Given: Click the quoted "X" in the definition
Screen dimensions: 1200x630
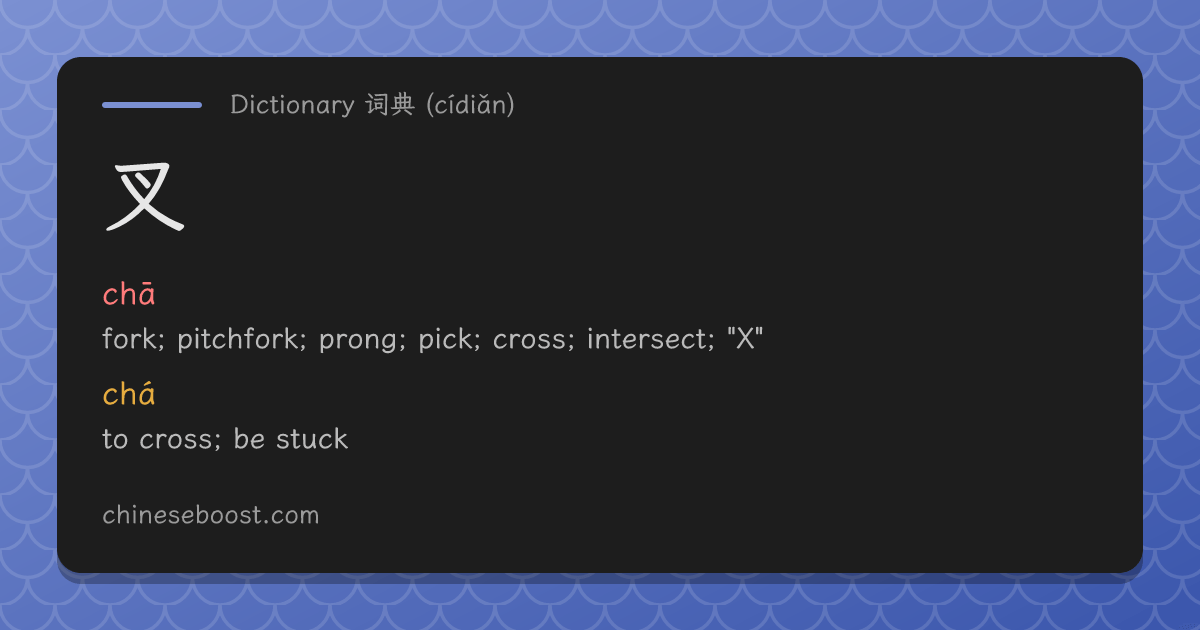Looking at the screenshot, I should point(745,338).
